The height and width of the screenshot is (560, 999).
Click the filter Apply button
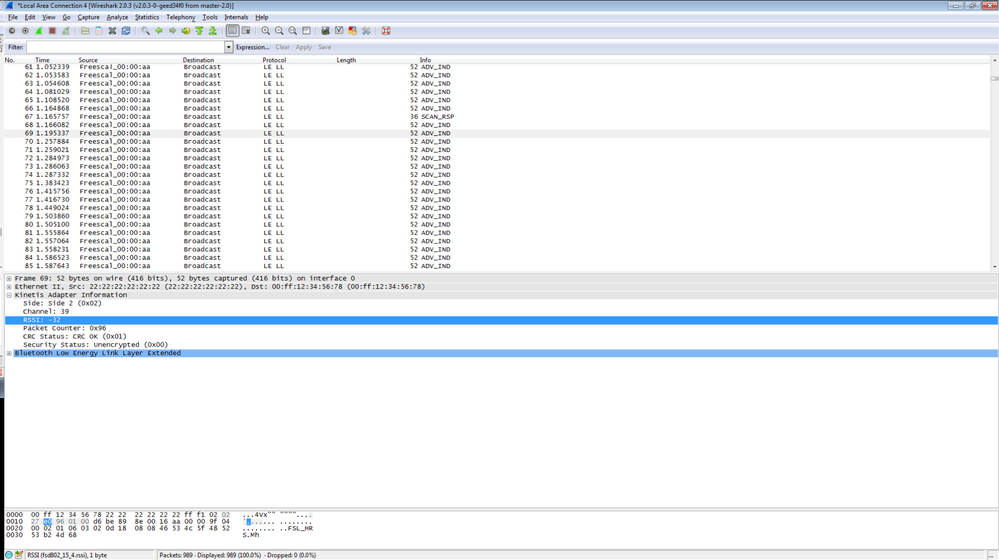click(304, 47)
